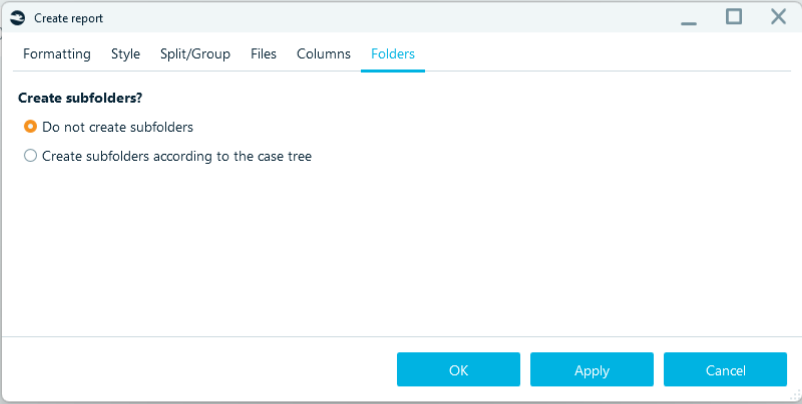
Task: Select the Files tab
Action: [x=263, y=54]
